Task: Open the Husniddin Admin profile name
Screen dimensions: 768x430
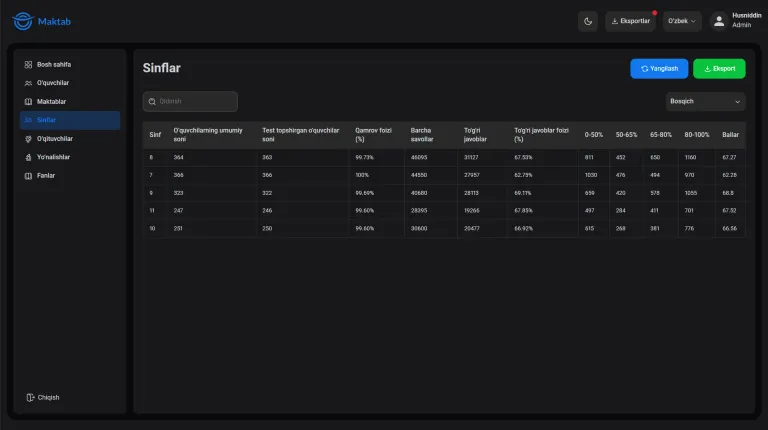Action: point(746,20)
